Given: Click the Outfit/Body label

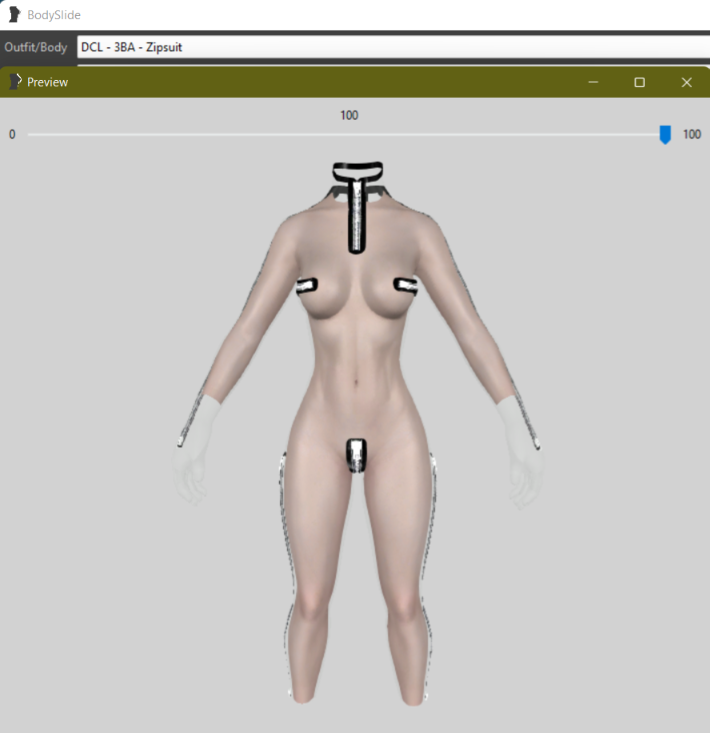Looking at the screenshot, I should [36, 47].
